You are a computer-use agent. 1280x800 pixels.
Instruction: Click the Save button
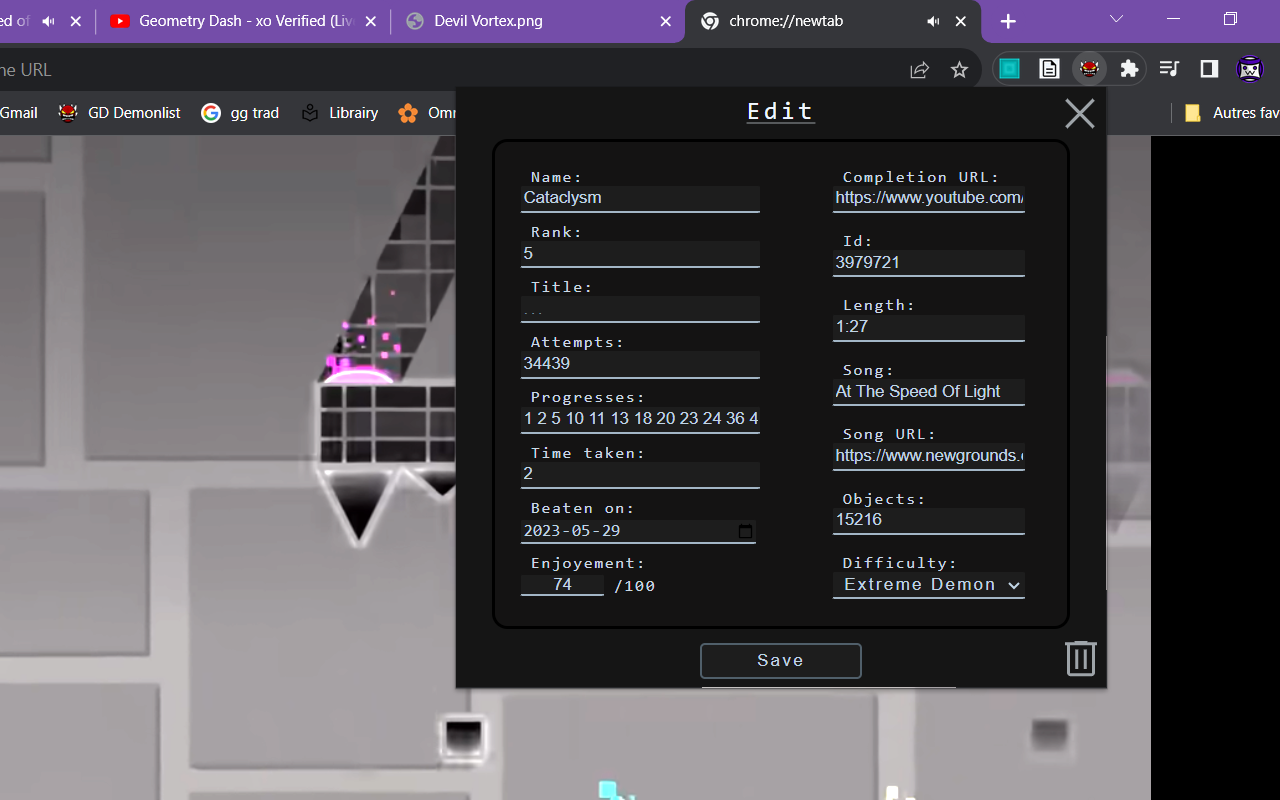point(780,660)
